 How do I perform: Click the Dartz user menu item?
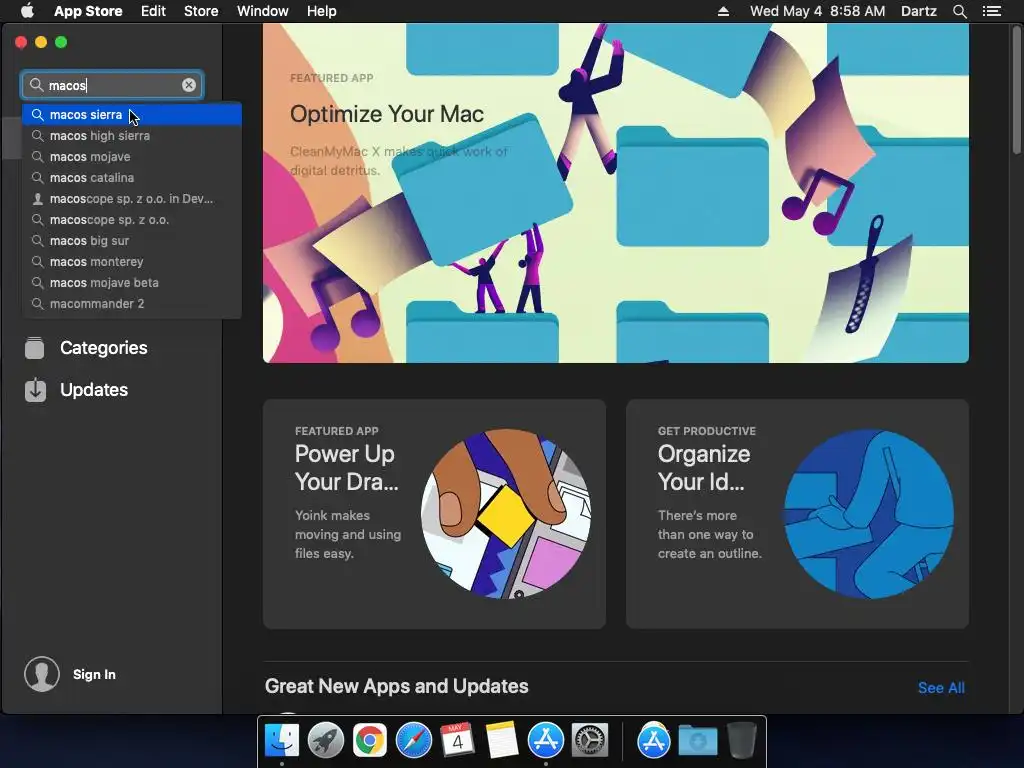point(919,11)
